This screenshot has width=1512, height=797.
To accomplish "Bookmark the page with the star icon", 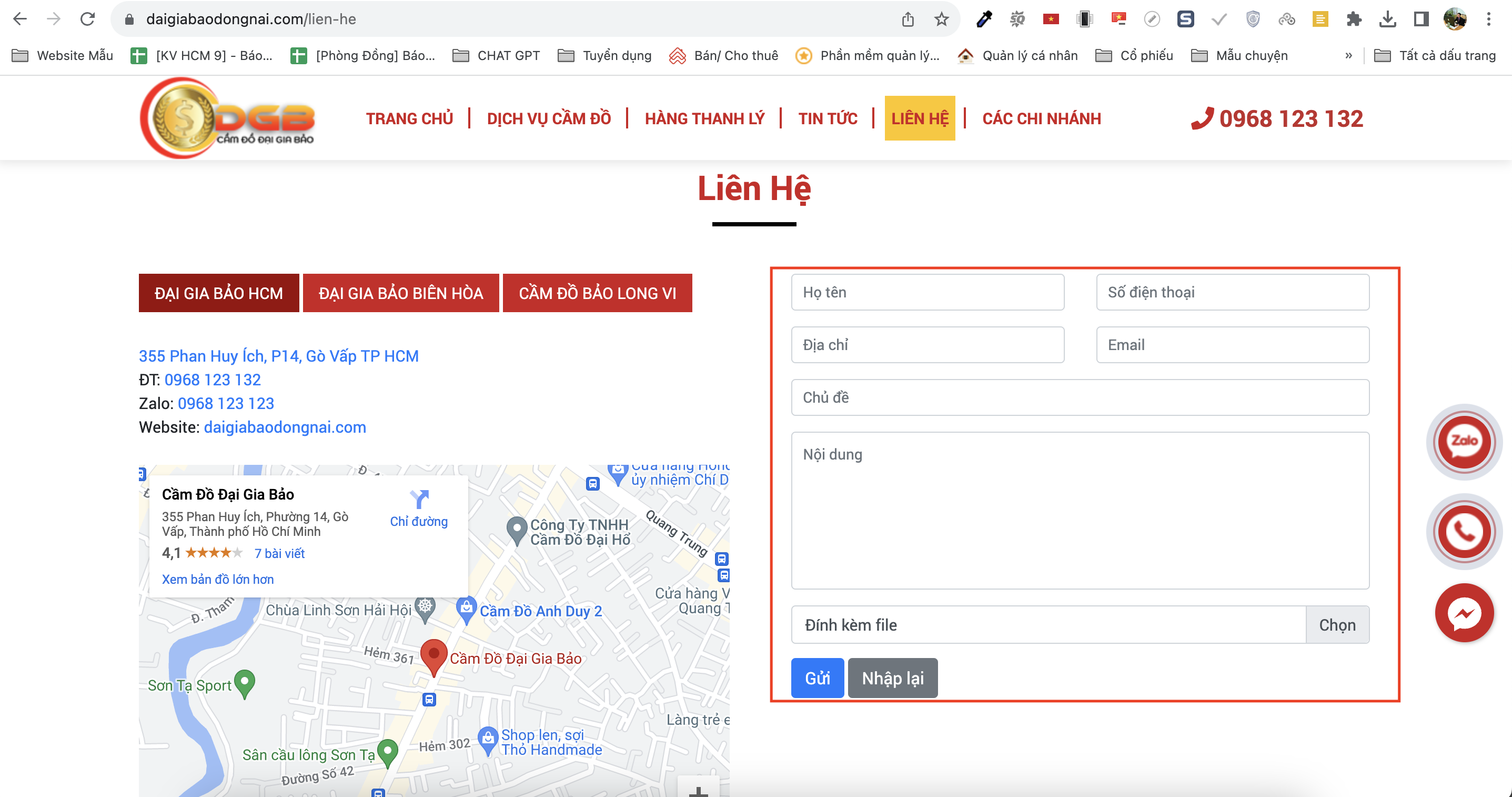I will pyautogui.click(x=941, y=18).
